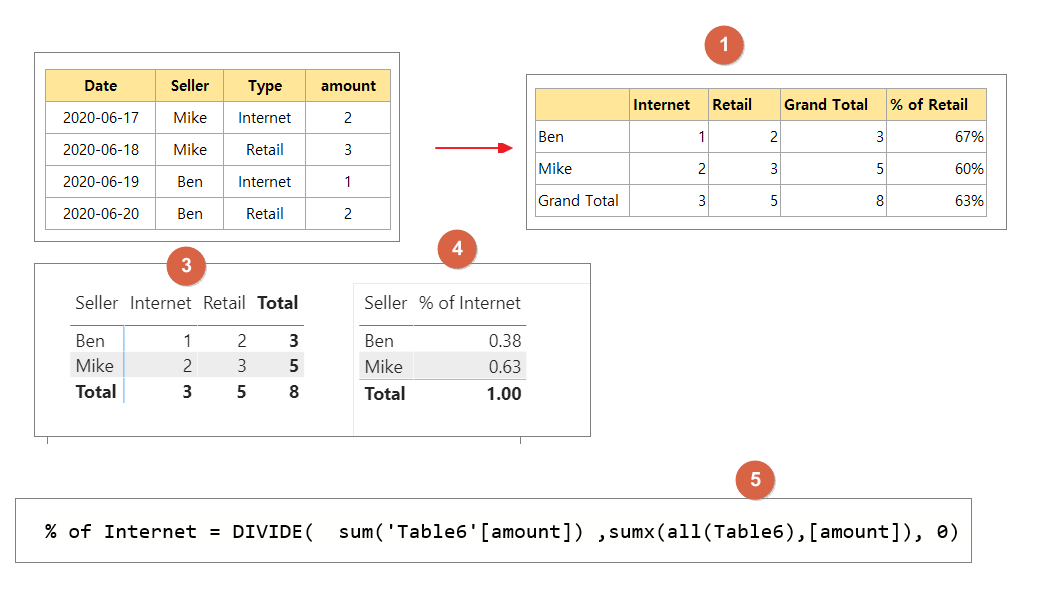The width and height of the screenshot is (1056, 592).
Task: Click Ben in the 2020-06-20 row
Action: pyautogui.click(x=190, y=213)
